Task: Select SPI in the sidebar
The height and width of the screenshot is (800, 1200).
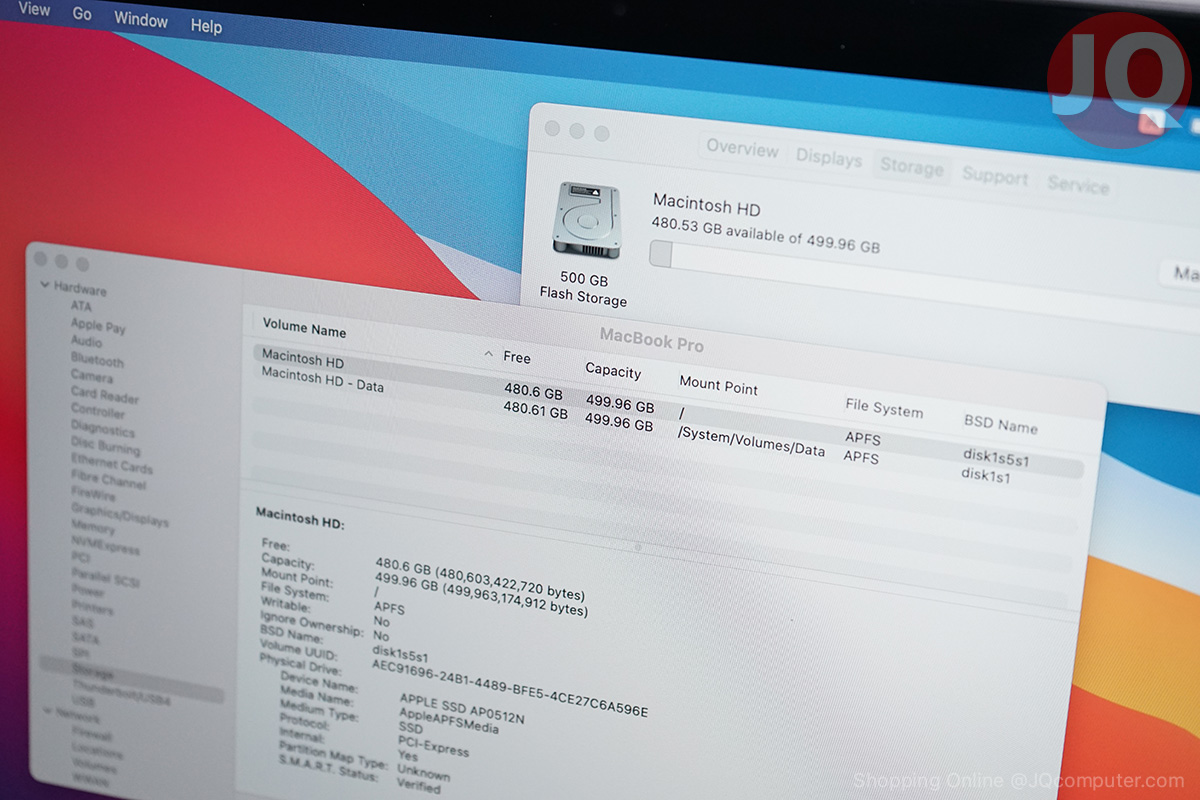Action: 80,653
